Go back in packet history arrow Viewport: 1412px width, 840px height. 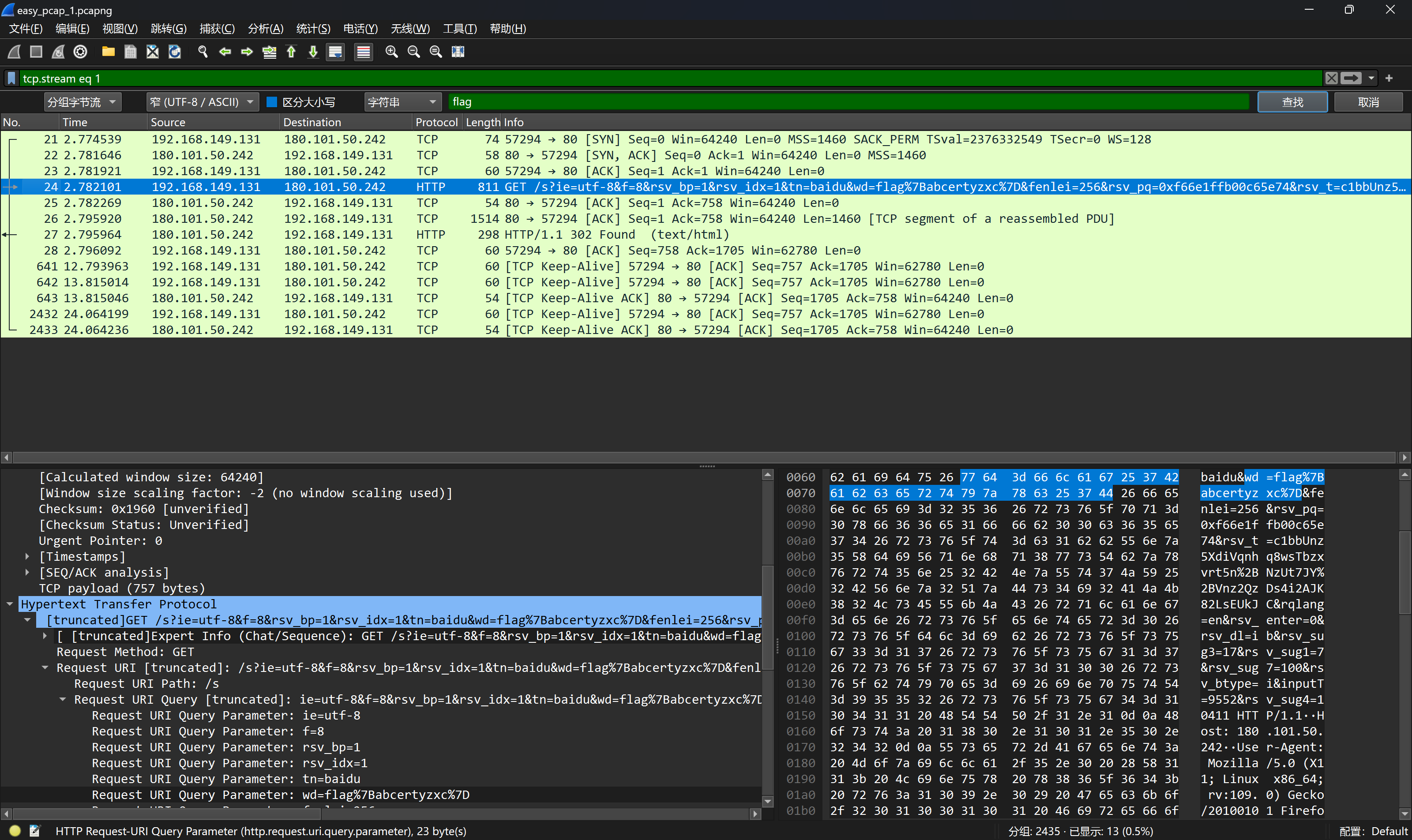coord(225,52)
